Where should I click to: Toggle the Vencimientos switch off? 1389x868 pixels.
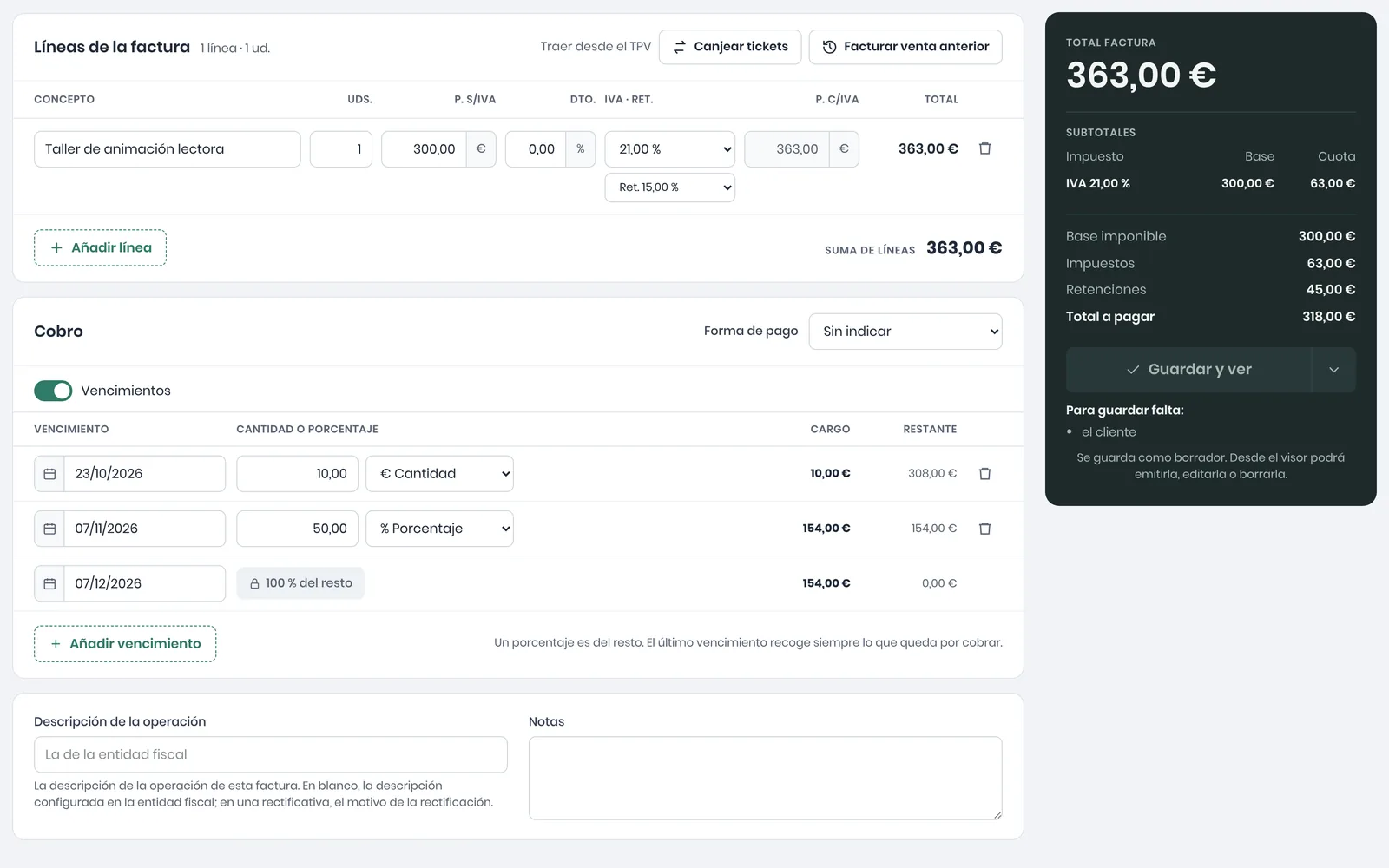(x=53, y=391)
